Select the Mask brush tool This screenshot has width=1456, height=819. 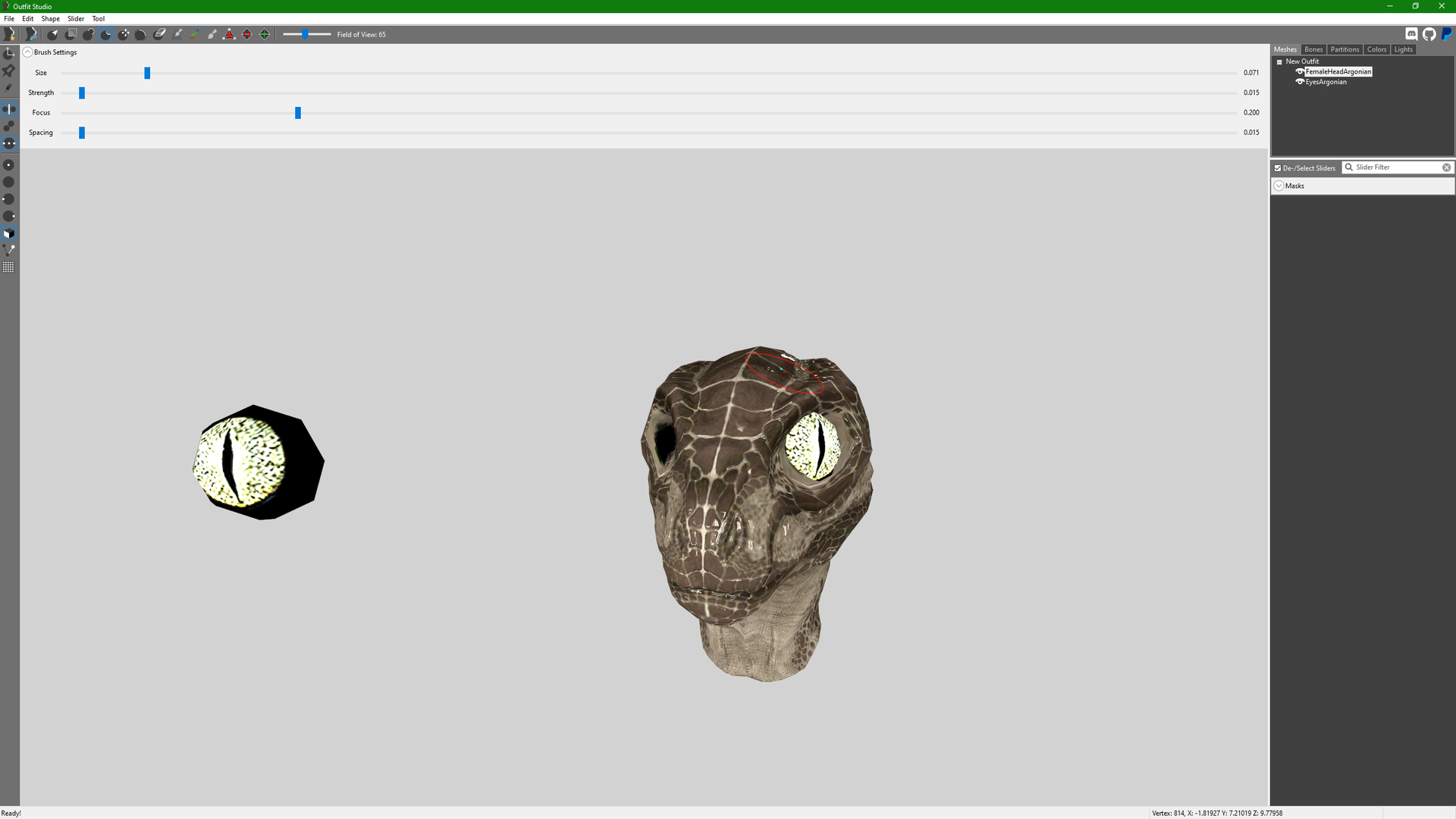71,34
